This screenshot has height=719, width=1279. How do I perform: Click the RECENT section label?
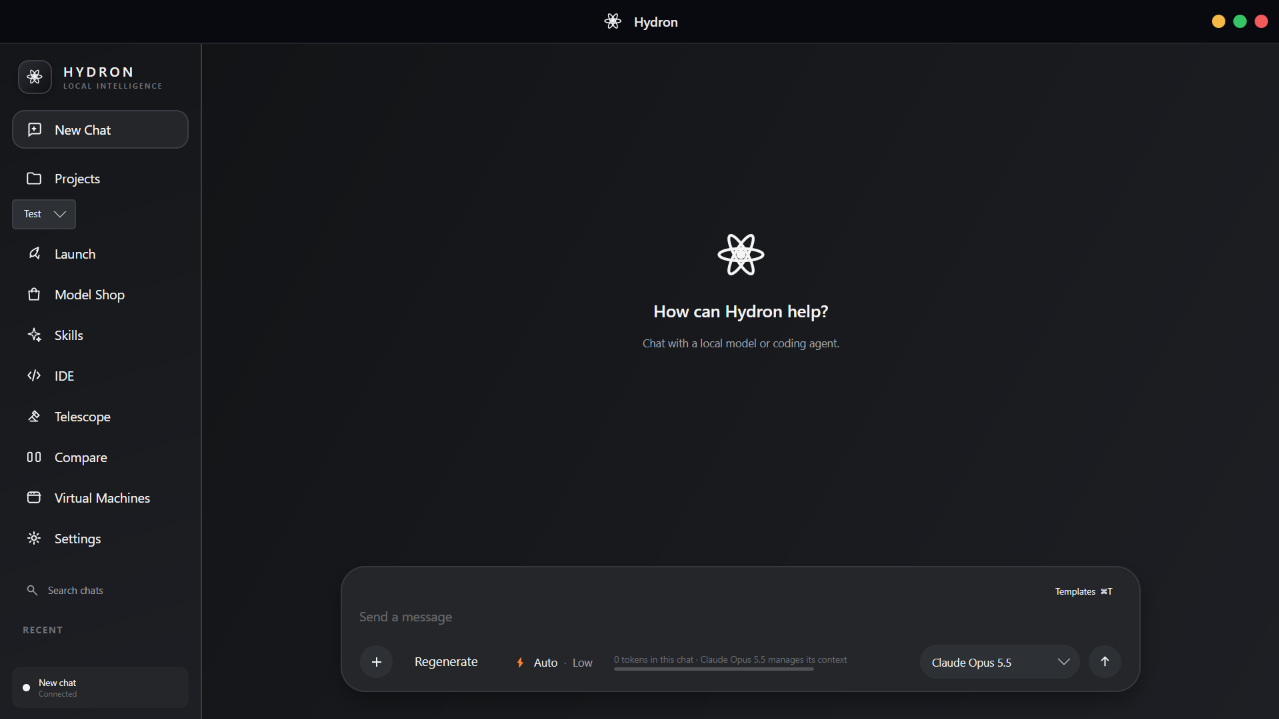pyautogui.click(x=43, y=630)
